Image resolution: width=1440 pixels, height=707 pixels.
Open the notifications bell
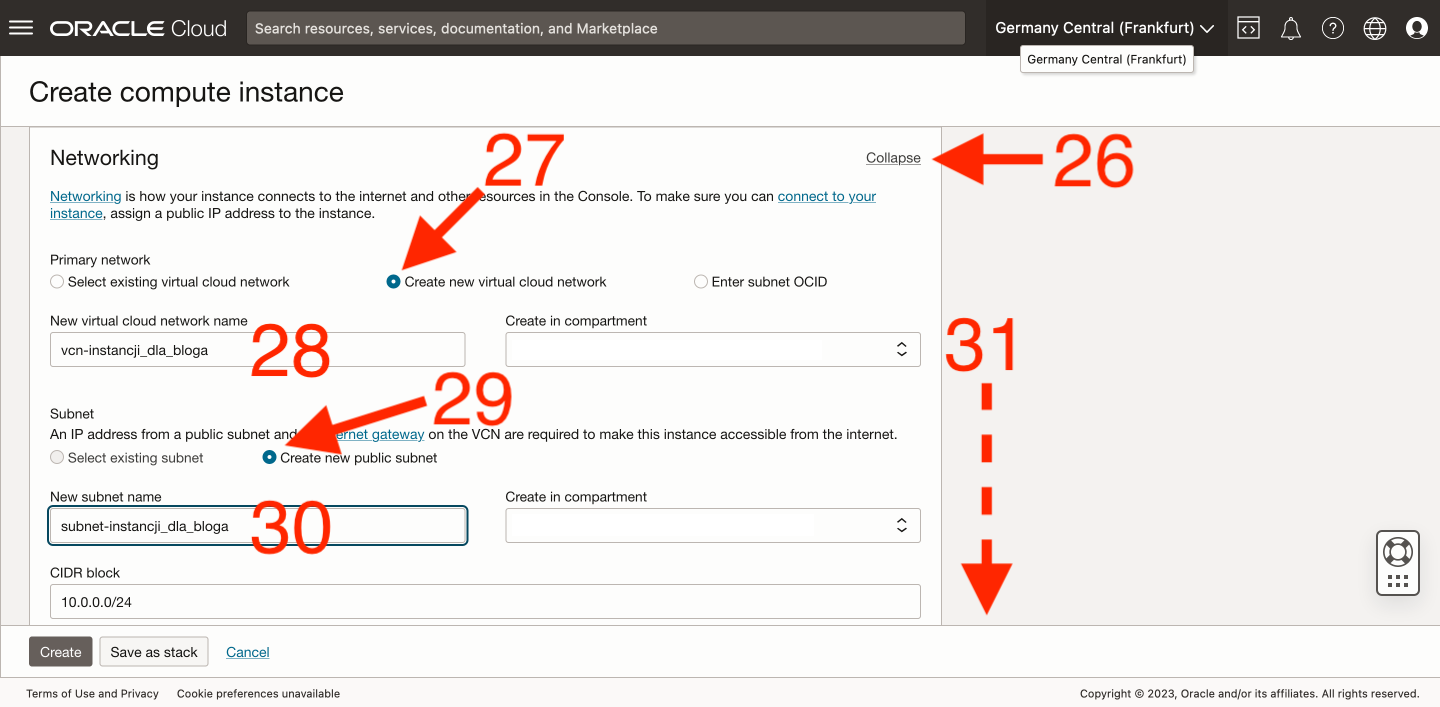tap(1290, 28)
